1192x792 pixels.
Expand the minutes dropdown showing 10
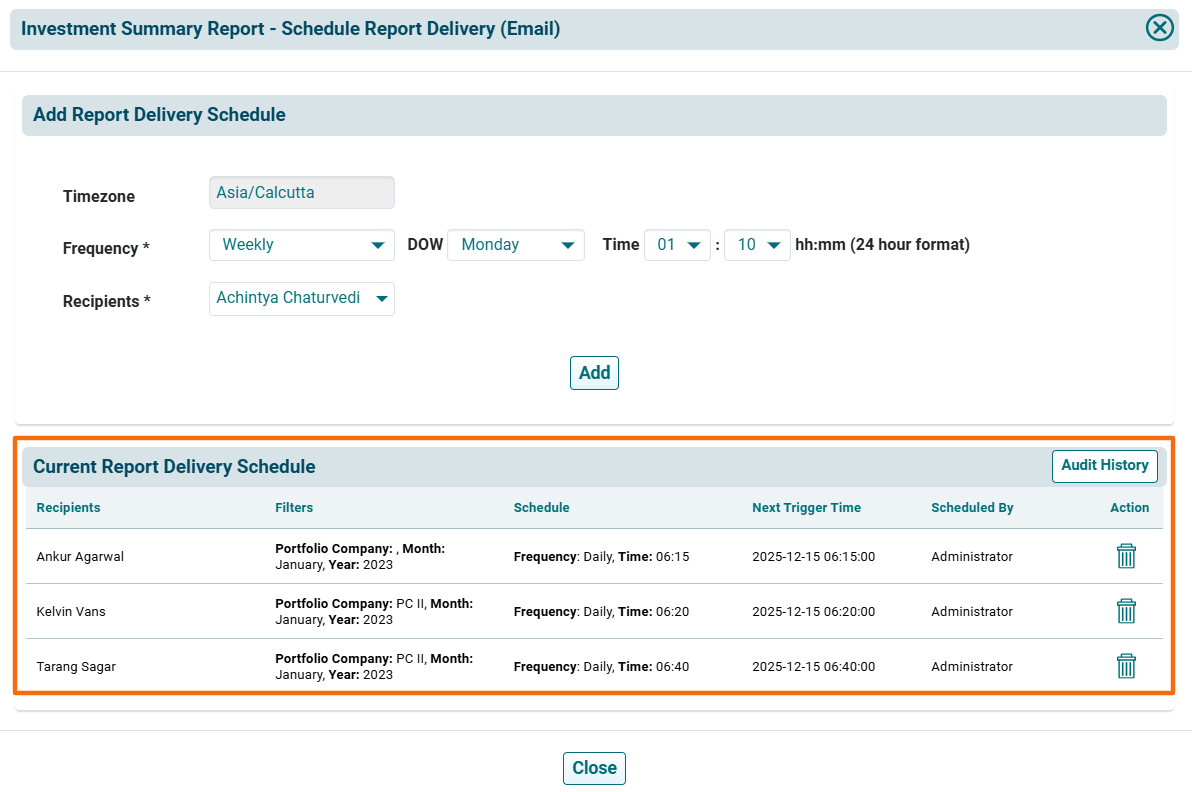click(757, 245)
